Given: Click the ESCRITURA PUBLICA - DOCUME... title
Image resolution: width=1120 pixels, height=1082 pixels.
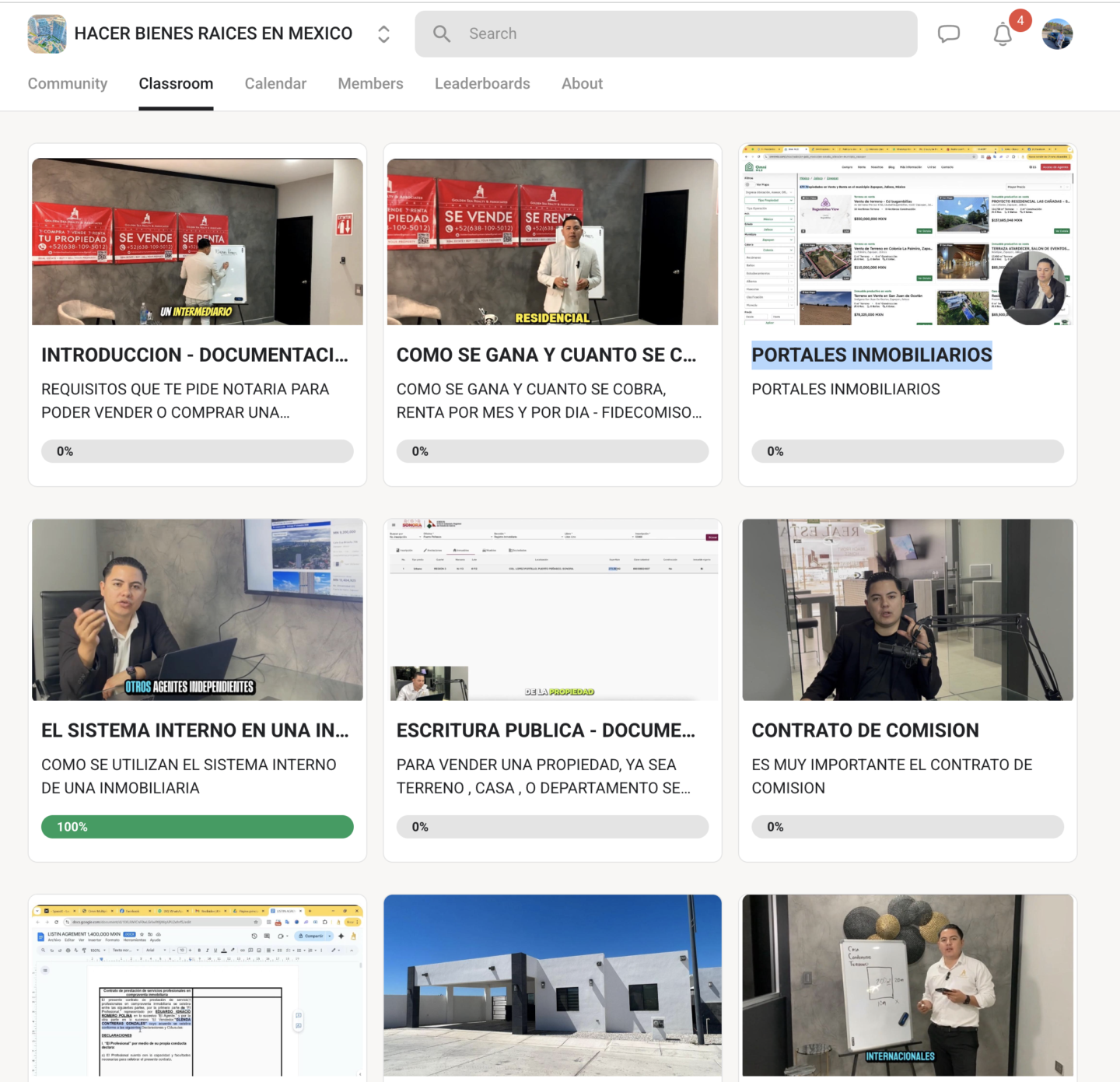Looking at the screenshot, I should [x=546, y=730].
